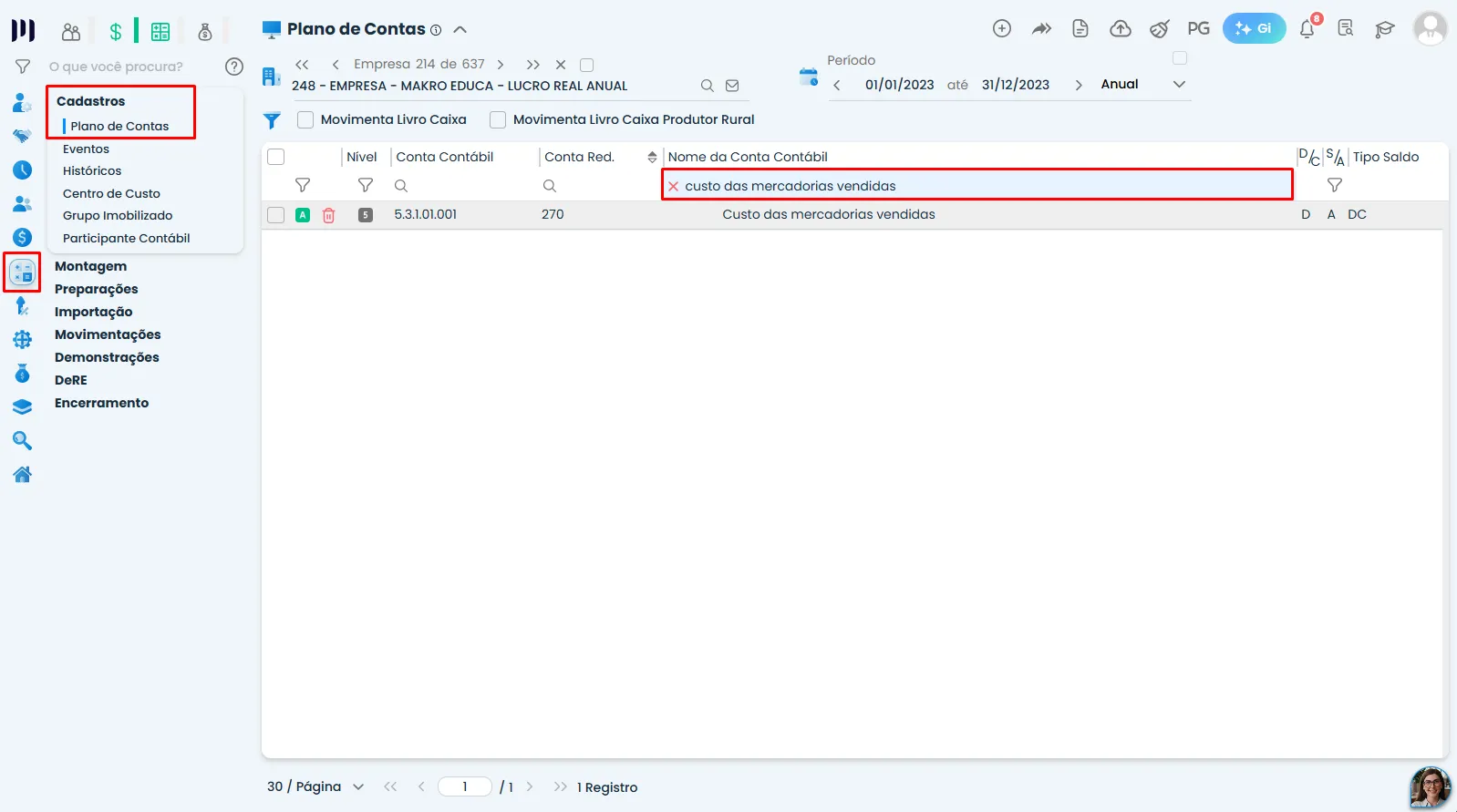
Task: Clear the custo das mercadorias vendidas filter
Action: click(x=673, y=186)
